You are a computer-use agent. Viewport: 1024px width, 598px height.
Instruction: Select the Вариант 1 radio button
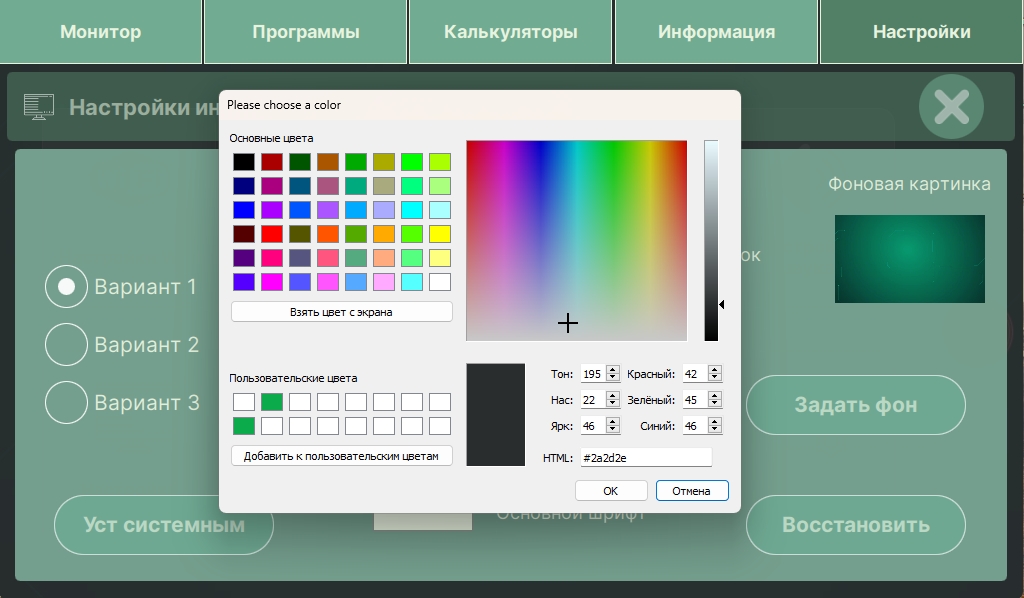click(x=66, y=286)
